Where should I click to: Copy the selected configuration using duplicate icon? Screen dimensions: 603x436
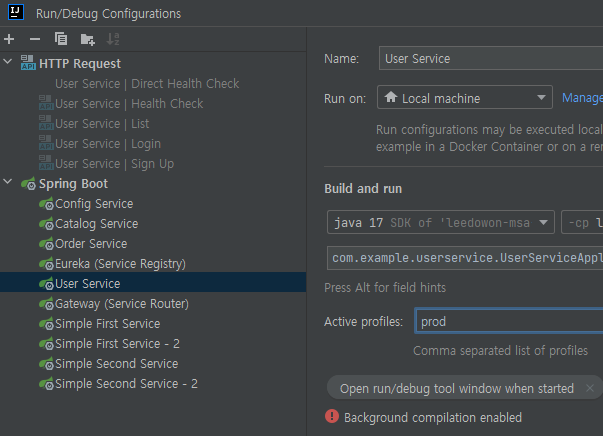[61, 39]
